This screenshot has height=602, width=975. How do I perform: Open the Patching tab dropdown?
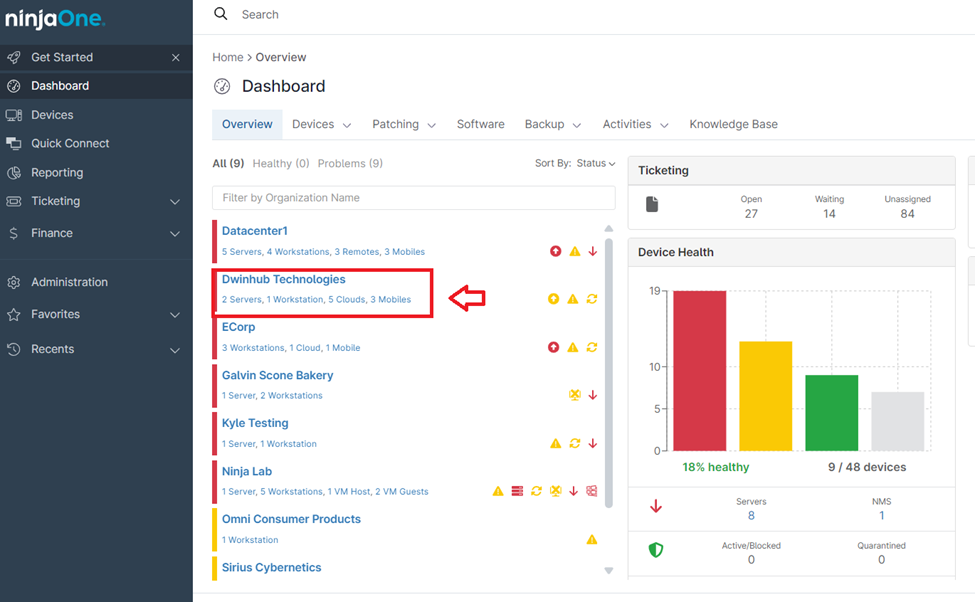(x=404, y=125)
